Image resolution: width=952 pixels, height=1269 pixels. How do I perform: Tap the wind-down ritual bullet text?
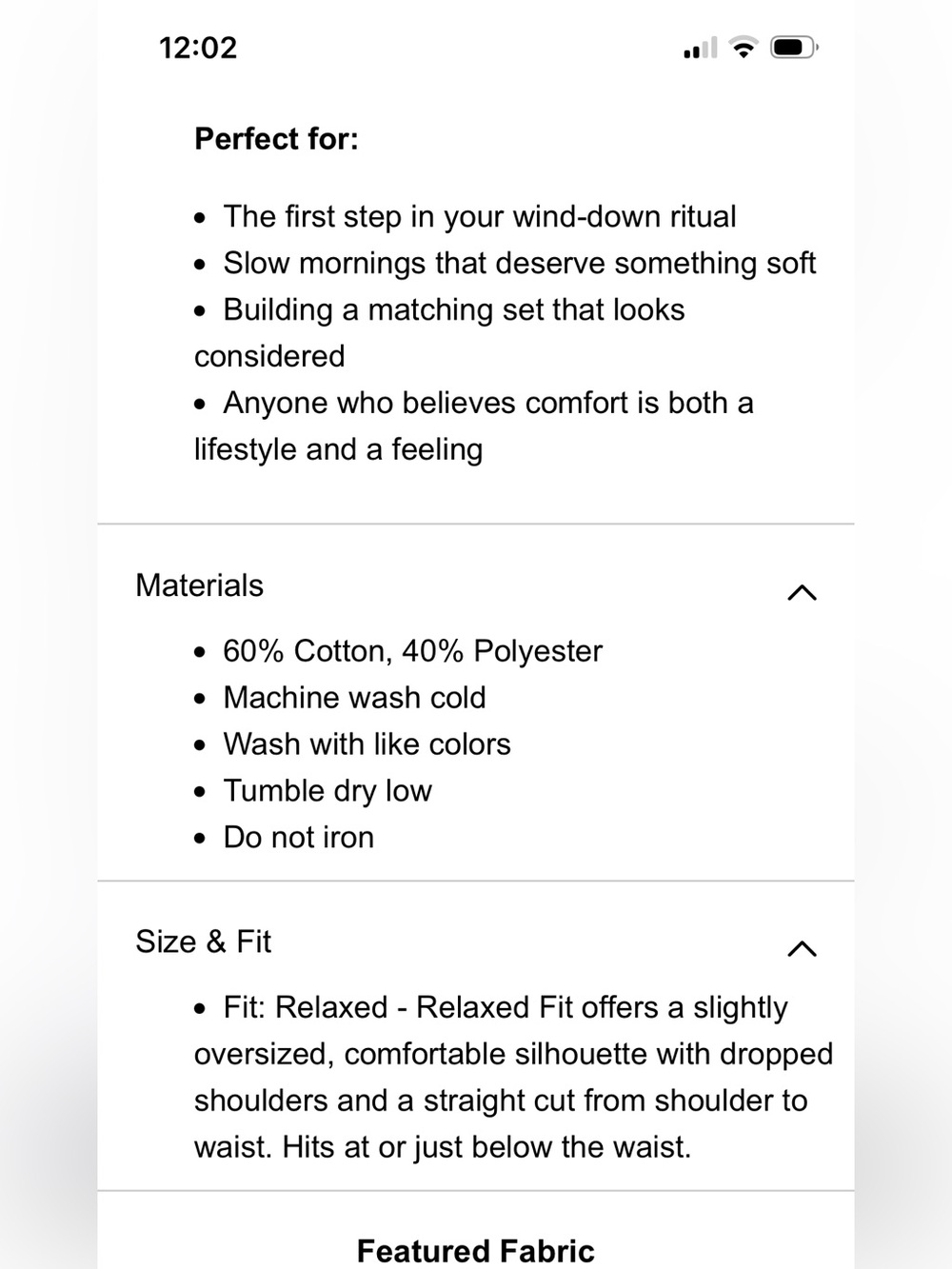tap(480, 217)
